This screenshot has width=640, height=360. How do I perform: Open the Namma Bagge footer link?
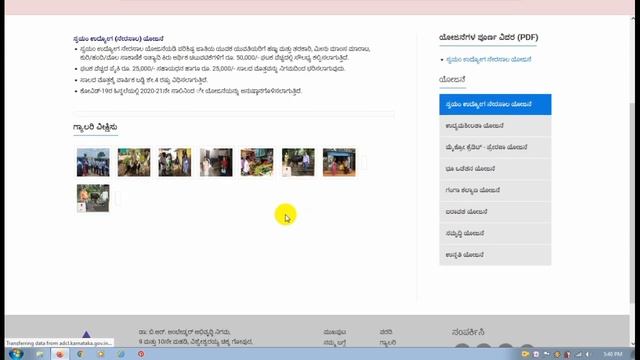point(335,343)
